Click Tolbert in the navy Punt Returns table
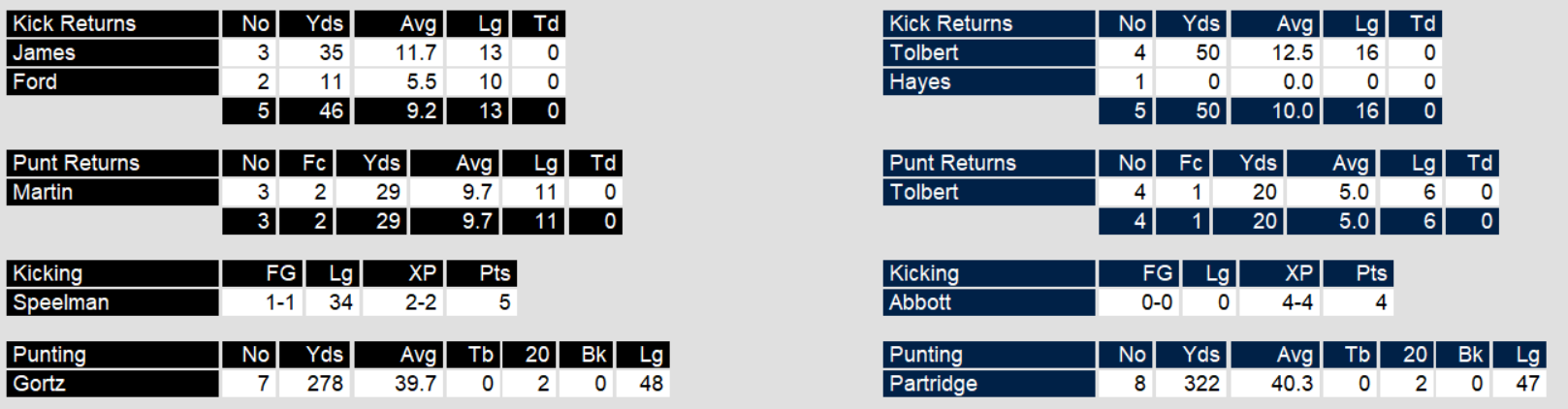Viewport: 1568px width, 409px height. click(x=923, y=192)
